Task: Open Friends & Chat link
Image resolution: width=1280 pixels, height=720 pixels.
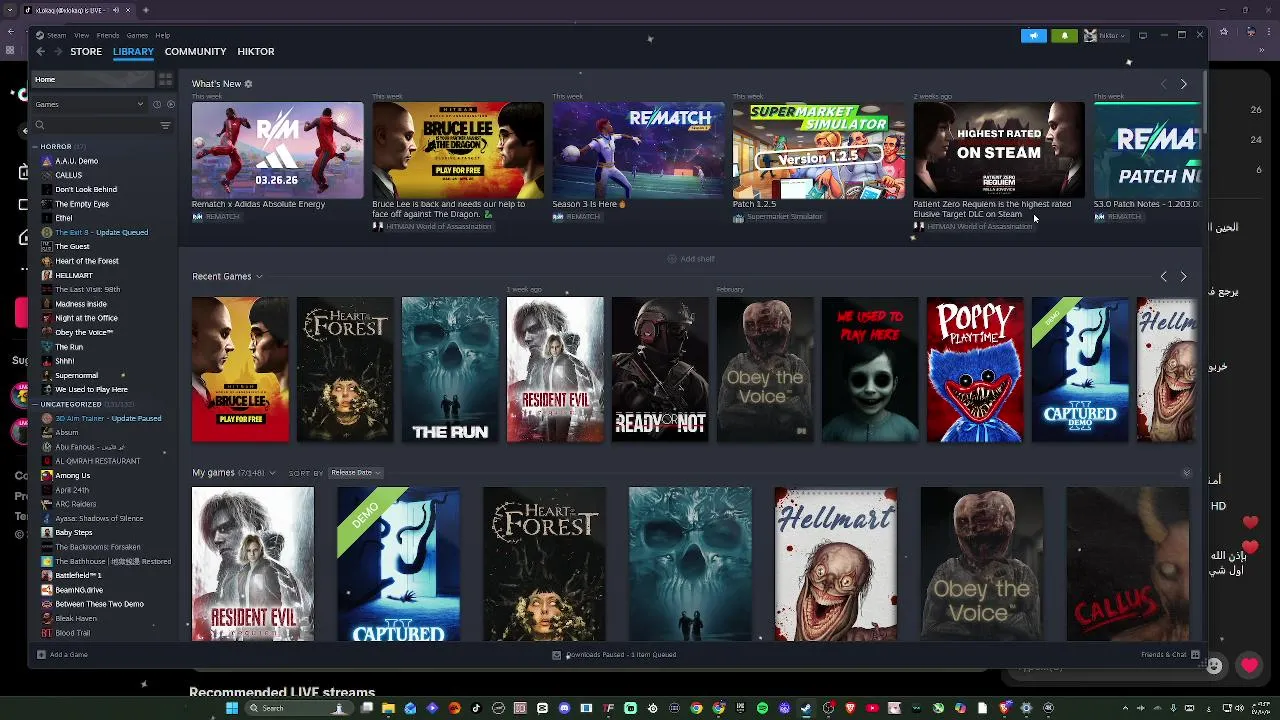Action: coord(1164,655)
